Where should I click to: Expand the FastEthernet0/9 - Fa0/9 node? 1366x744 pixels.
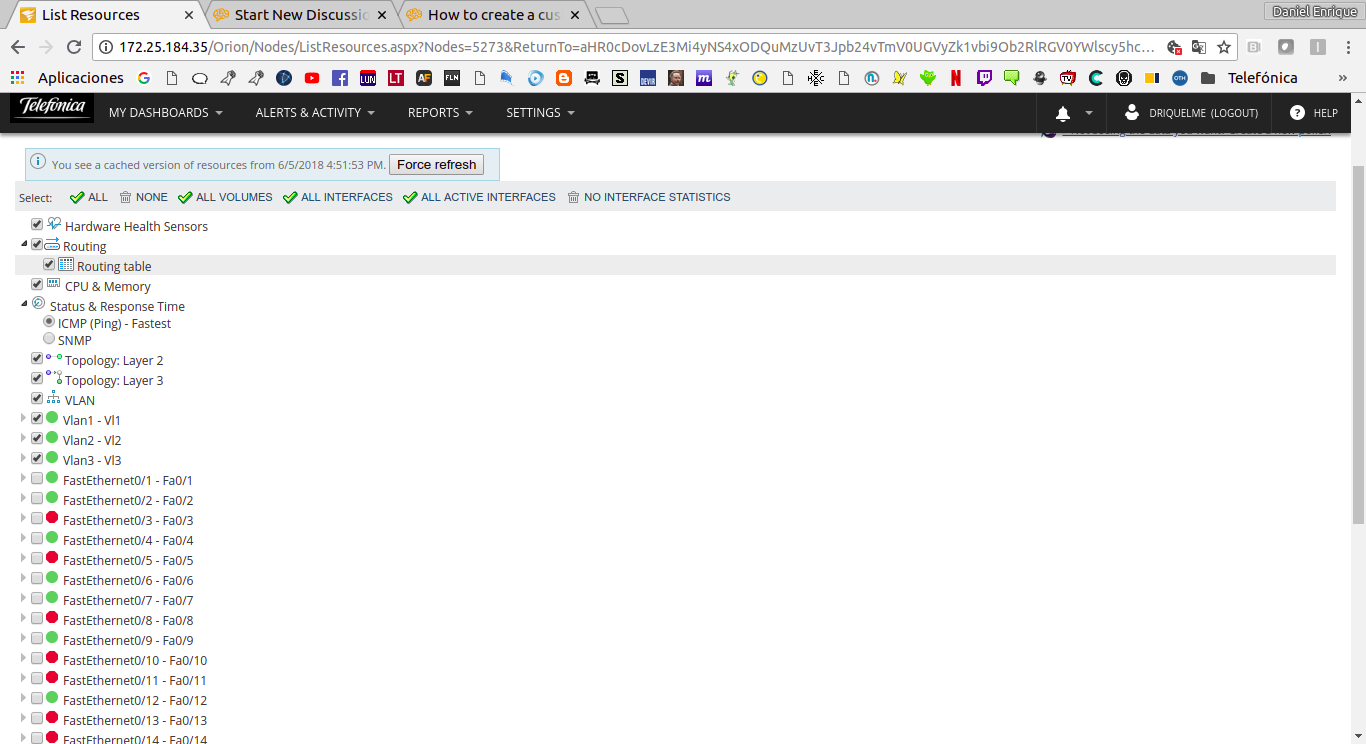24,638
